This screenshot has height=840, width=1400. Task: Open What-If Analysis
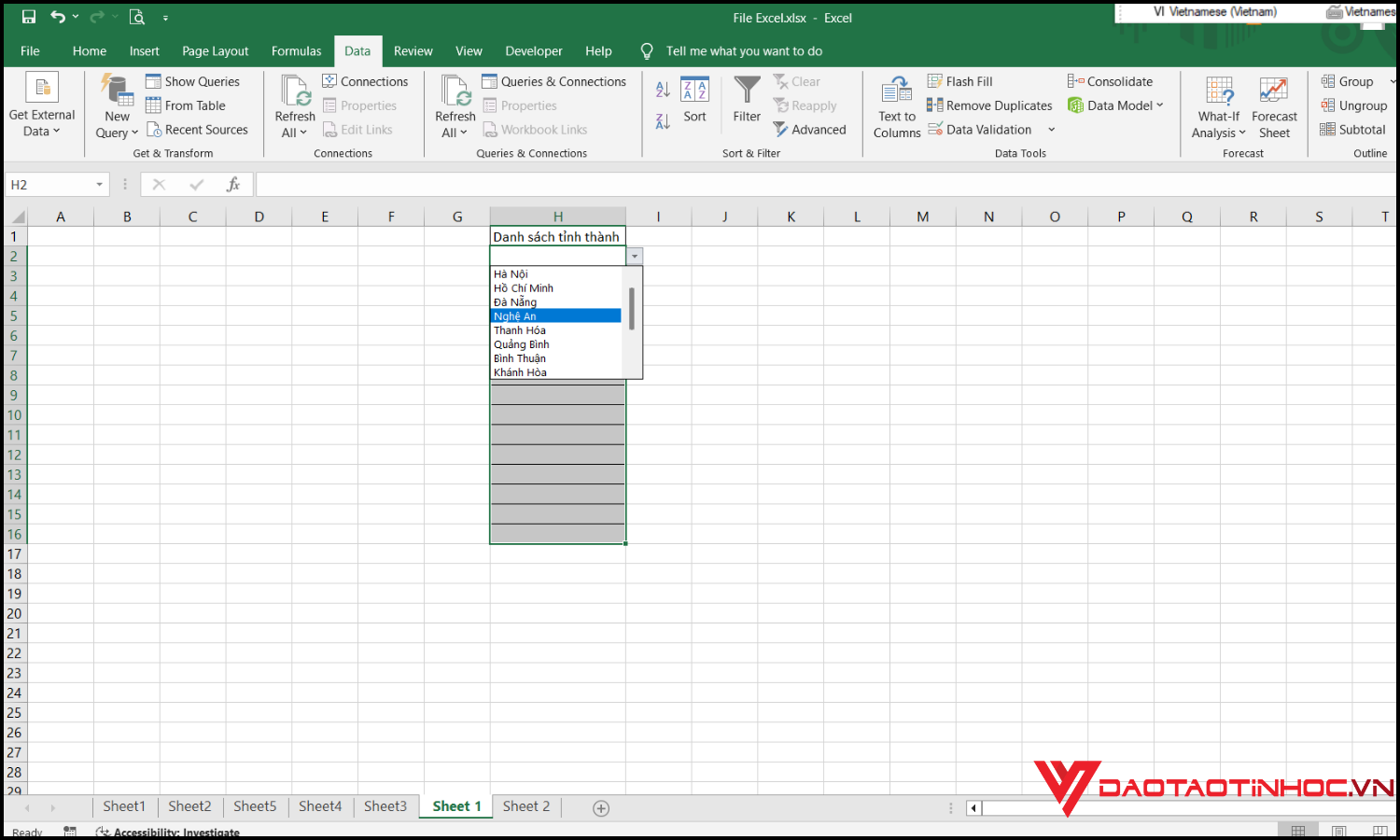coord(1217,105)
